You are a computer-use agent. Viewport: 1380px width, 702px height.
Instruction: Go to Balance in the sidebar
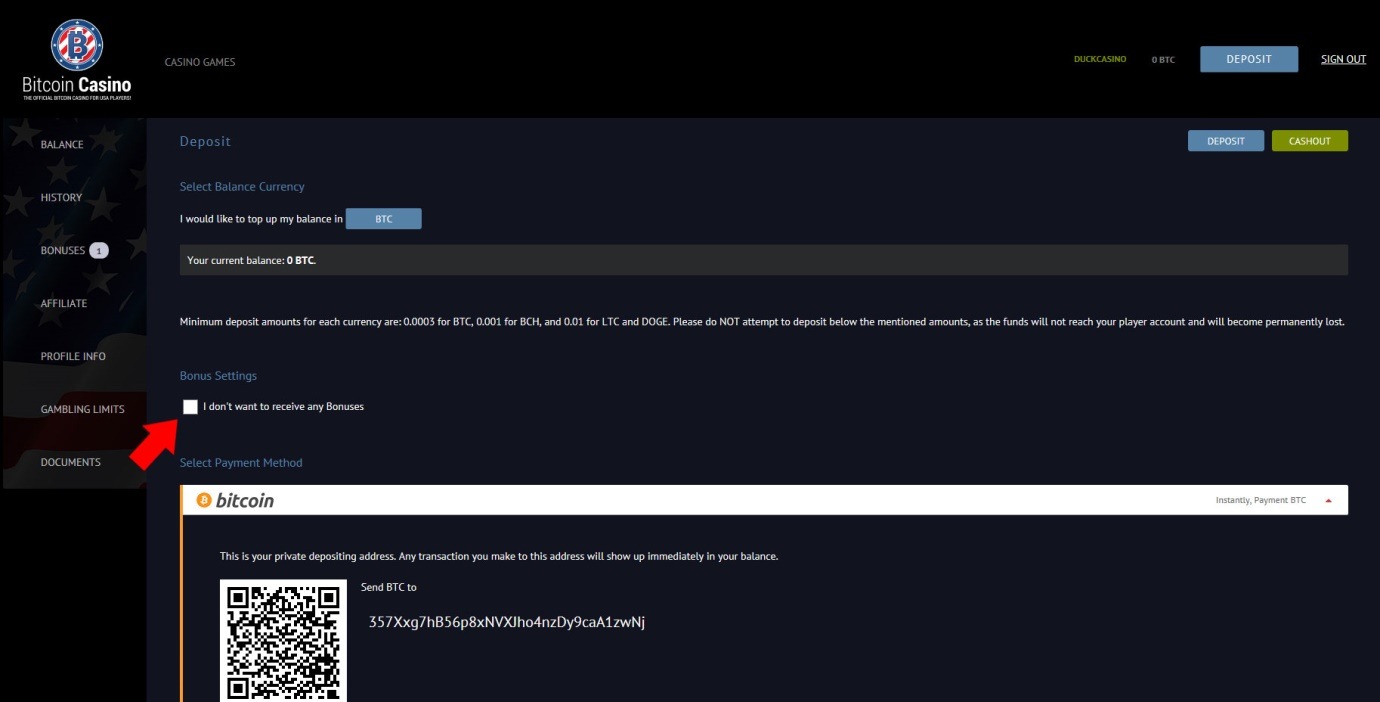click(62, 145)
